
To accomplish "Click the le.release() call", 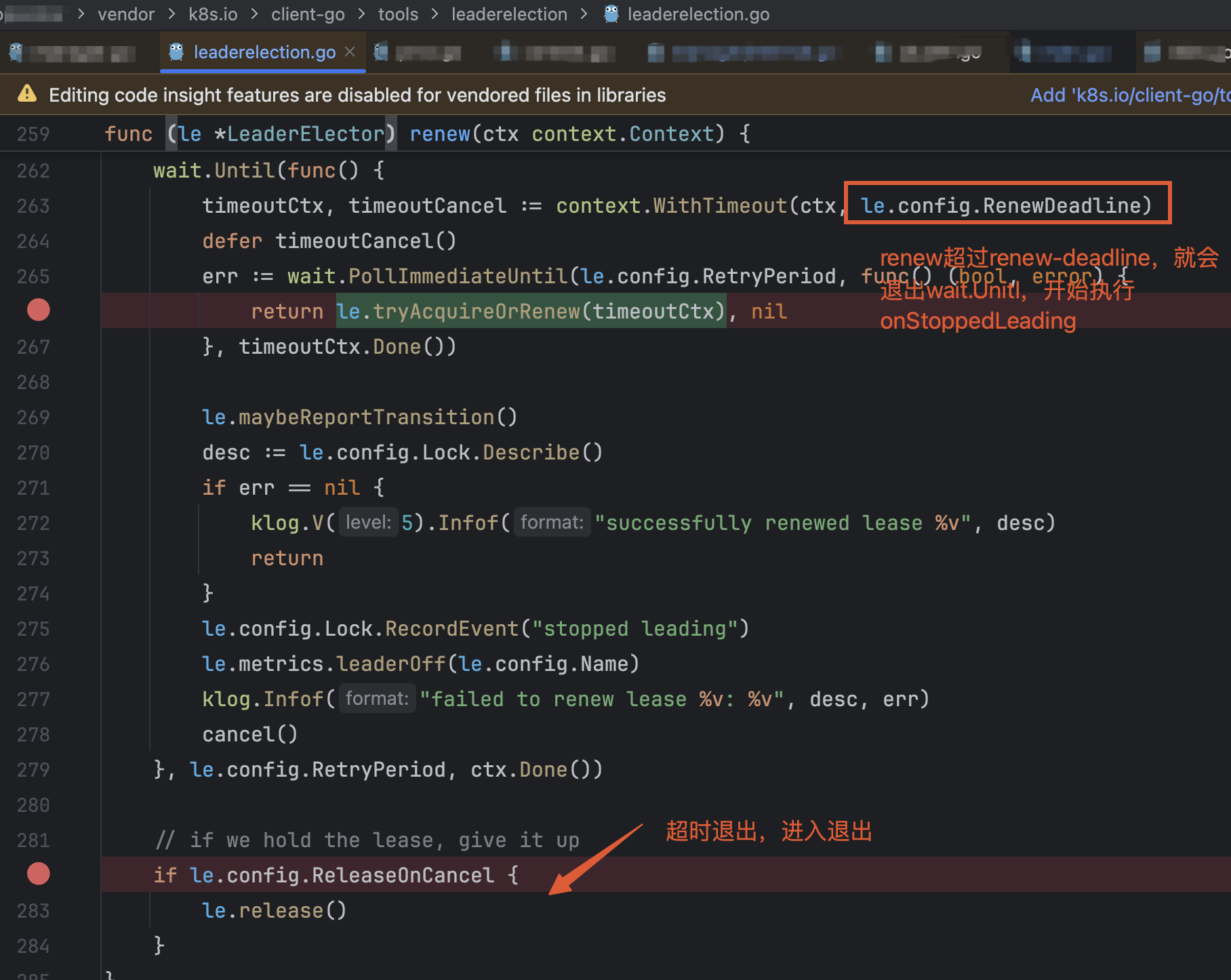I will click(275, 911).
